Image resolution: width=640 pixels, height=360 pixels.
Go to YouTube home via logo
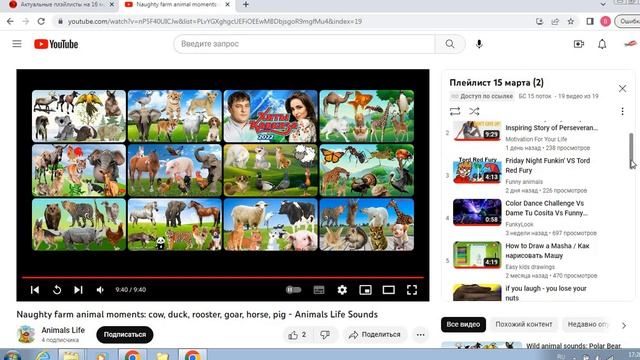point(56,44)
